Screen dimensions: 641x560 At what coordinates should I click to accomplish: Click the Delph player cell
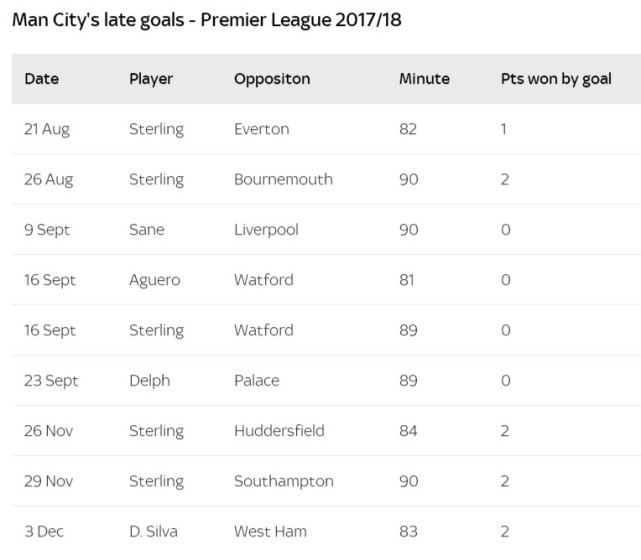tap(150, 380)
